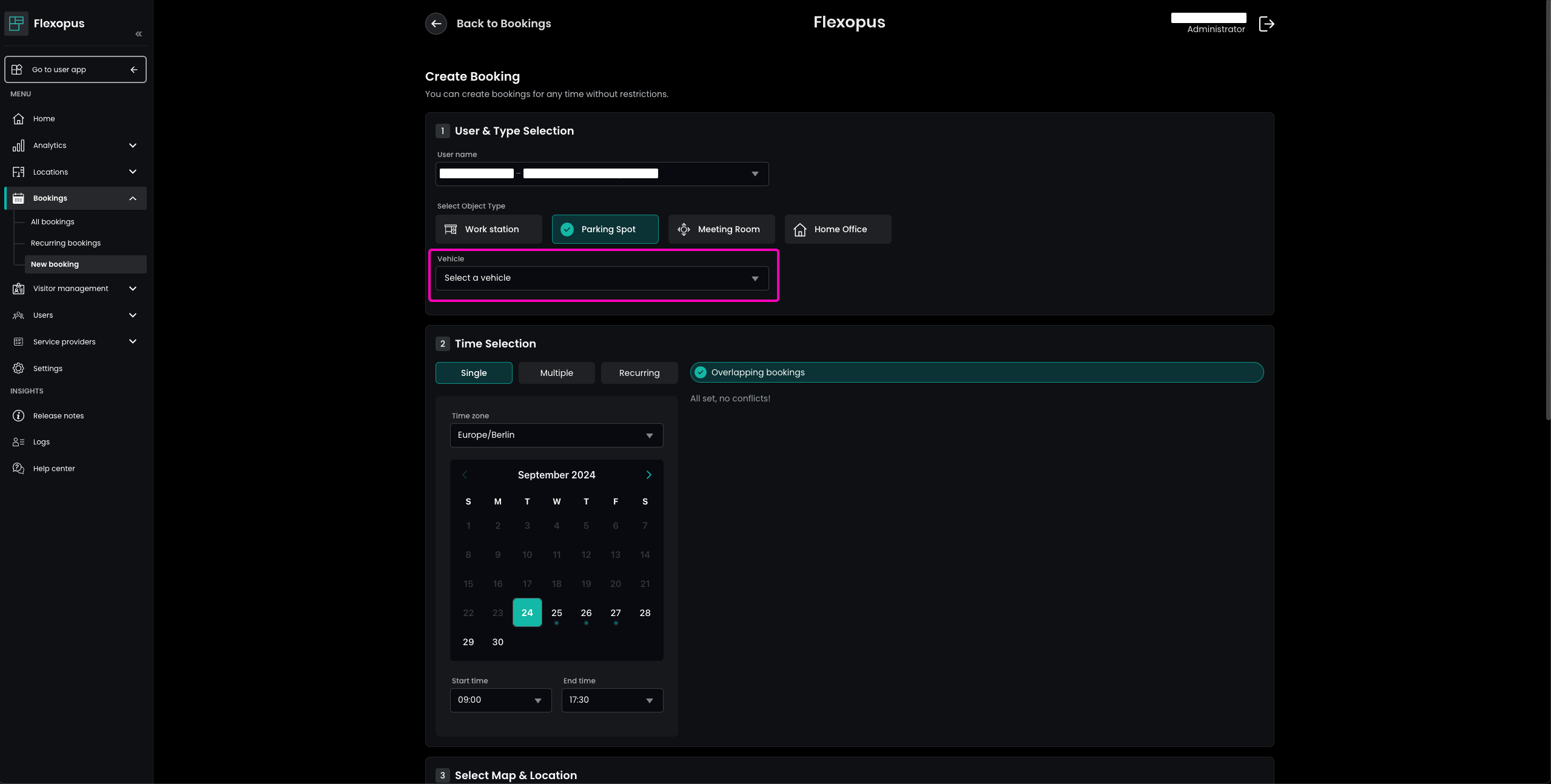Switch to the Multiple time tab
The image size is (1551, 784).
(x=556, y=373)
